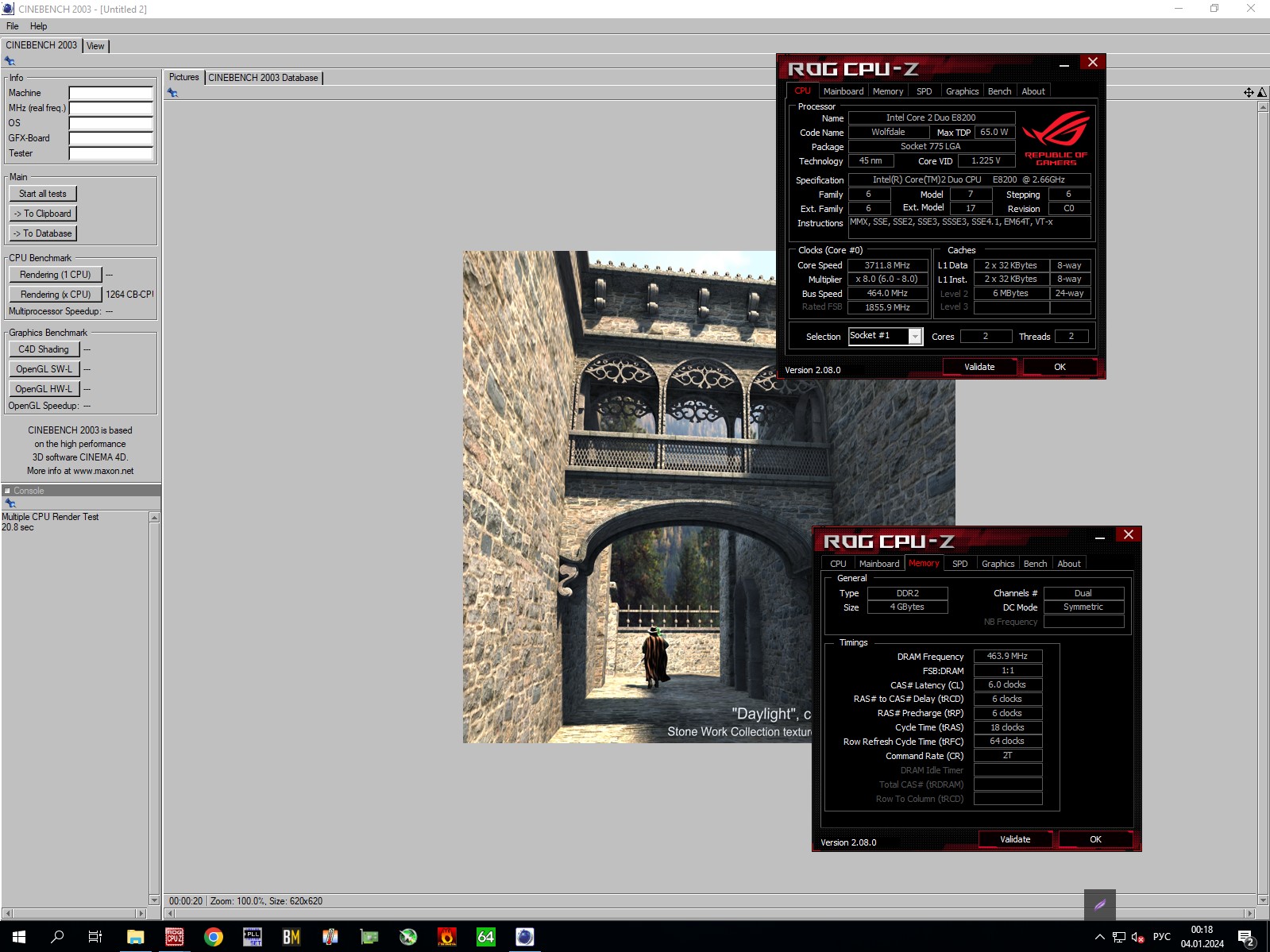Switch to the View tab in CINEBENCH
Viewport: 1270px width, 952px height.
[95, 46]
